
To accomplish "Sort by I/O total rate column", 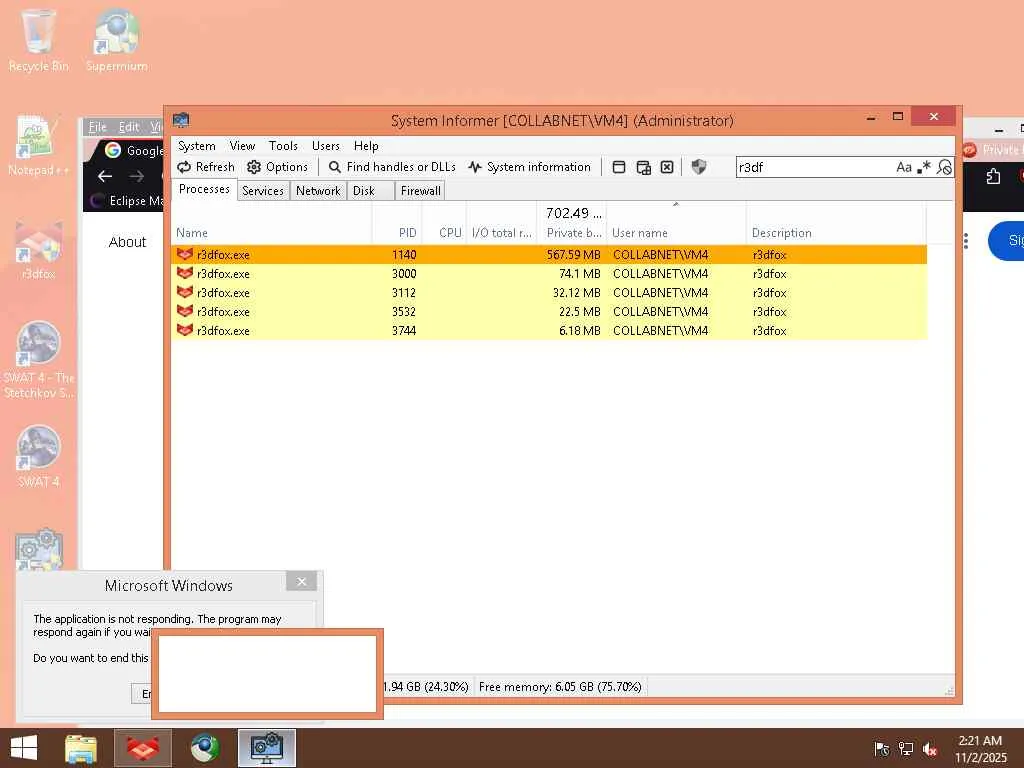I will 502,232.
